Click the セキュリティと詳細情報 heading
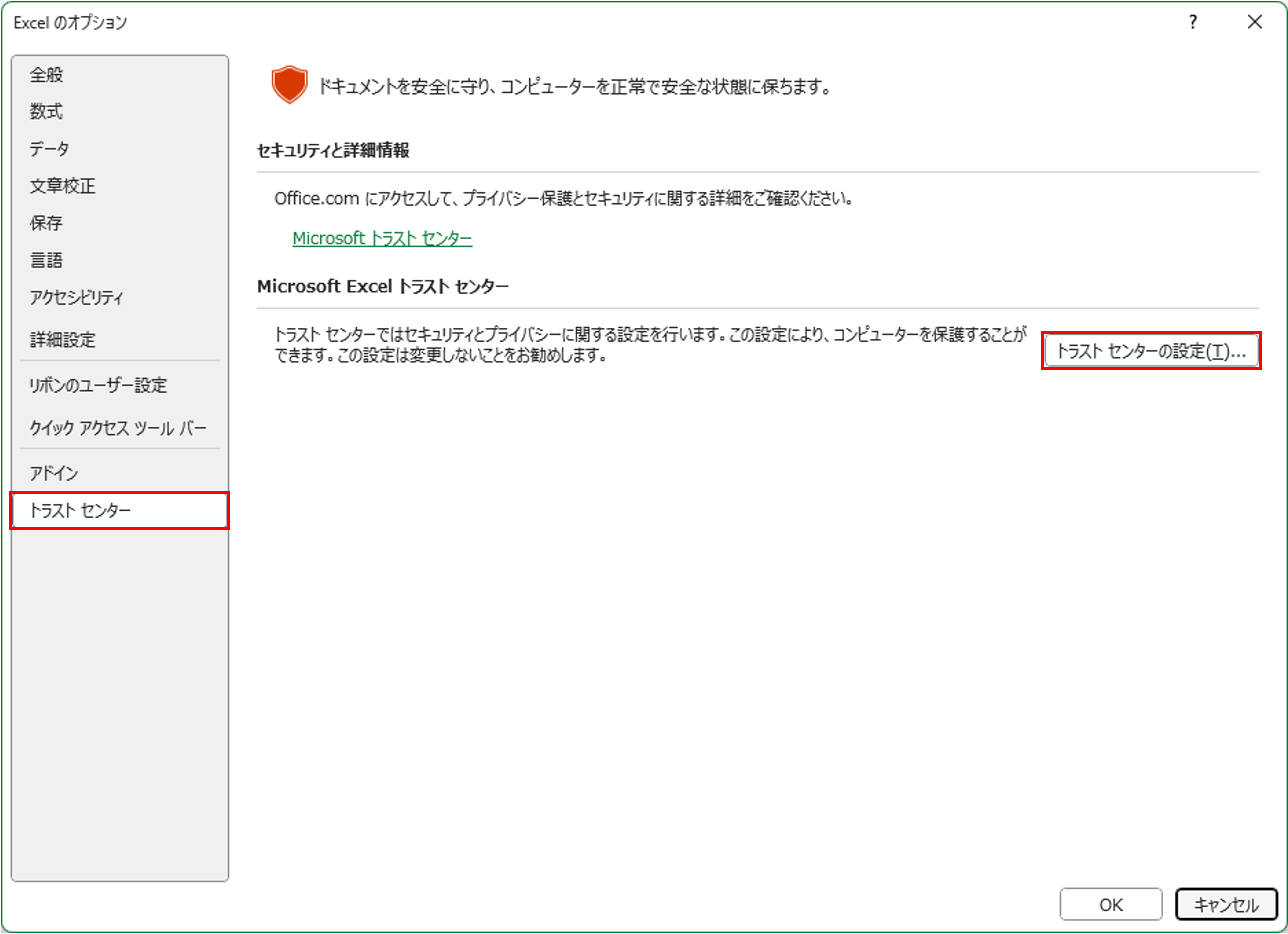This screenshot has width=1288, height=934. pyautogui.click(x=334, y=150)
